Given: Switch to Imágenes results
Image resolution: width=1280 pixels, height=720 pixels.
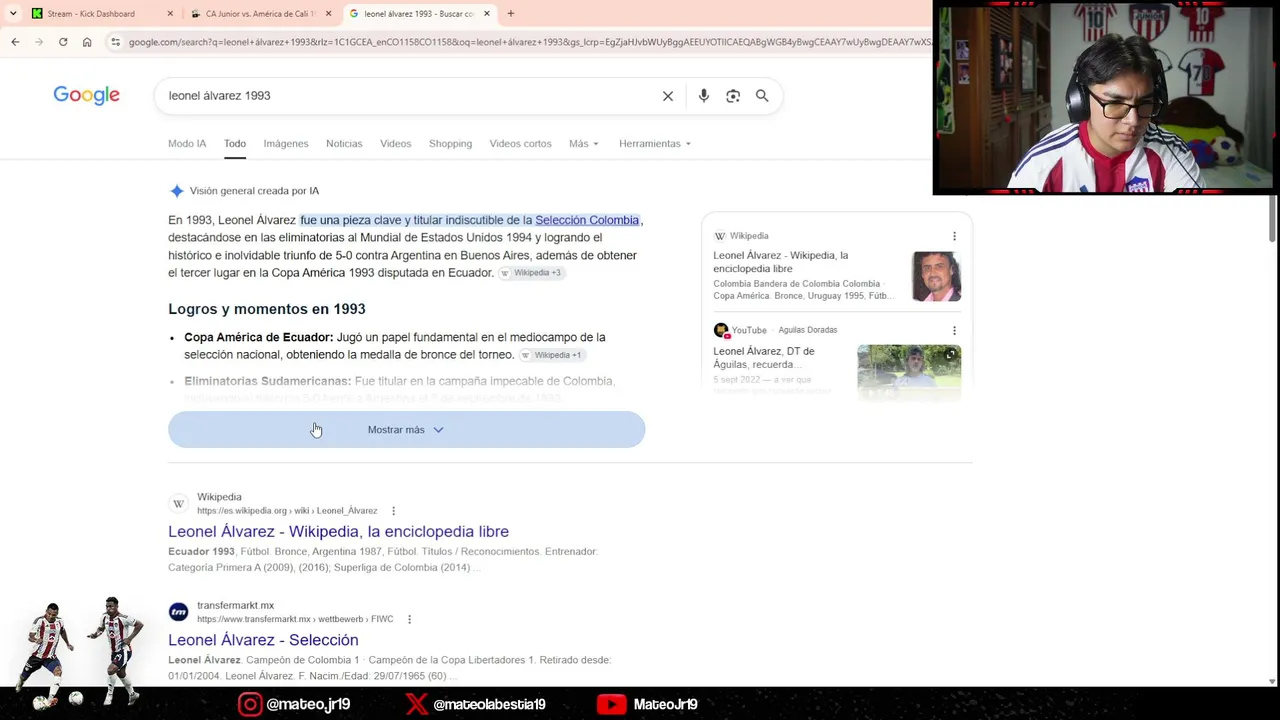Looking at the screenshot, I should [286, 144].
